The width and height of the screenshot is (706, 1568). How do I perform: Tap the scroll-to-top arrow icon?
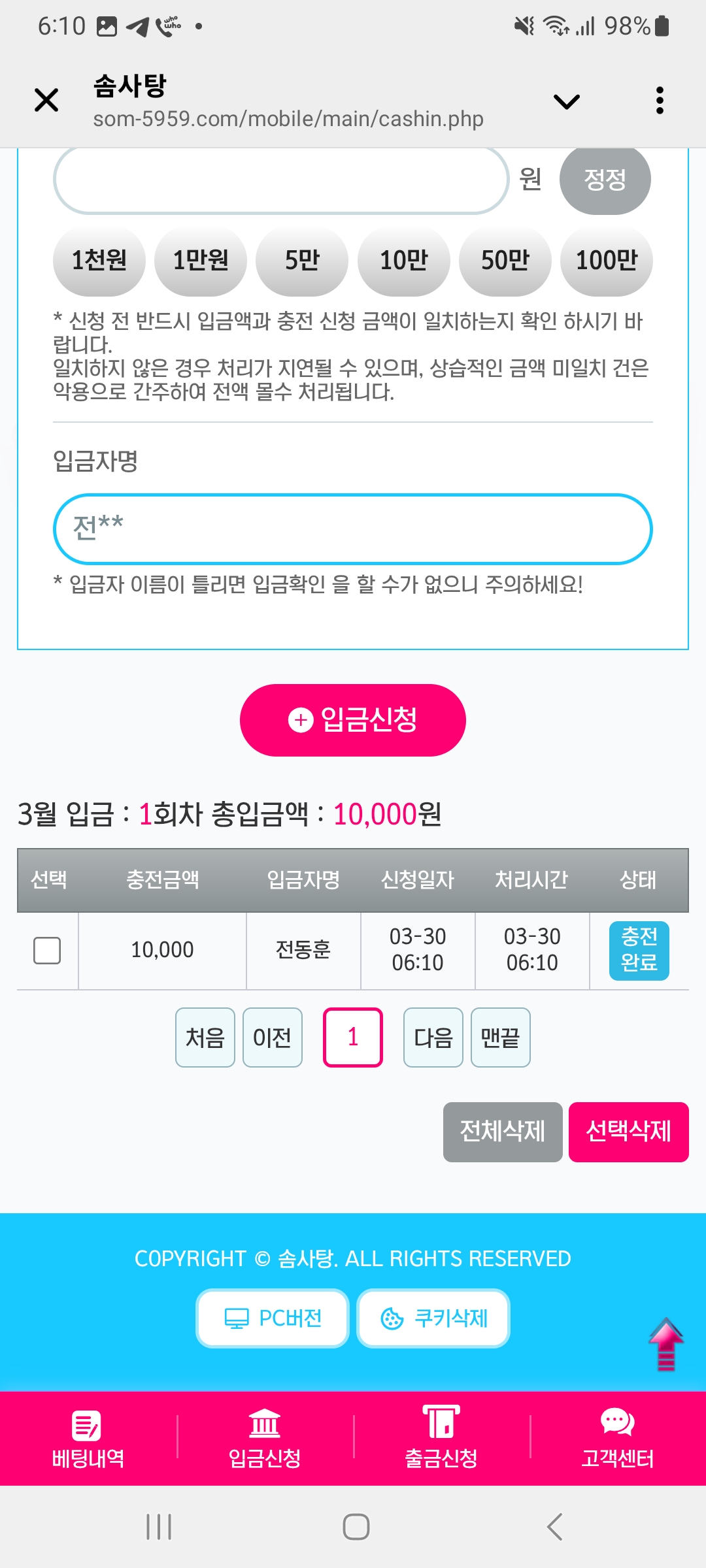click(x=665, y=1343)
